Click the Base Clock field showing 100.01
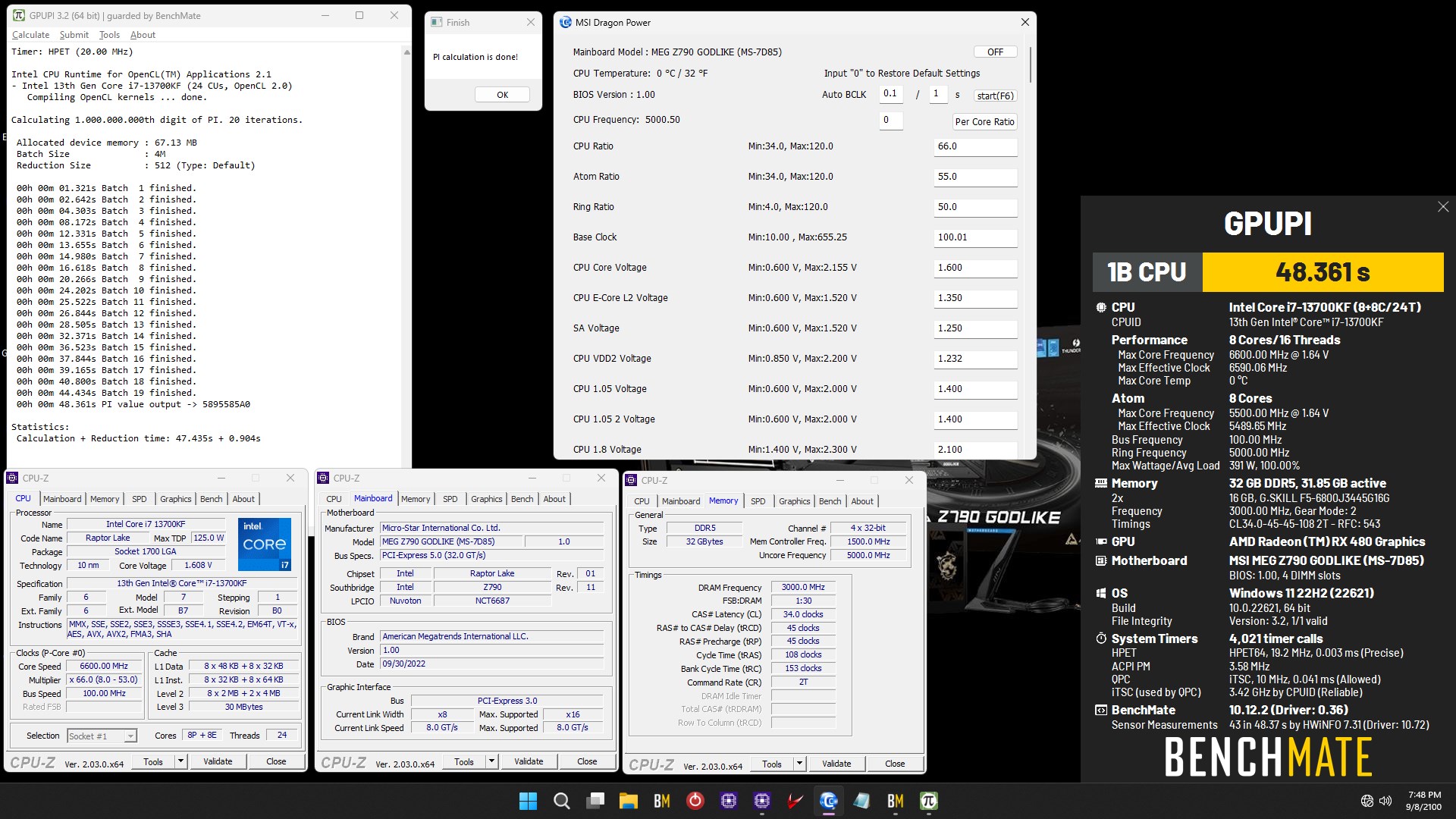The width and height of the screenshot is (1456, 819). pos(975,237)
